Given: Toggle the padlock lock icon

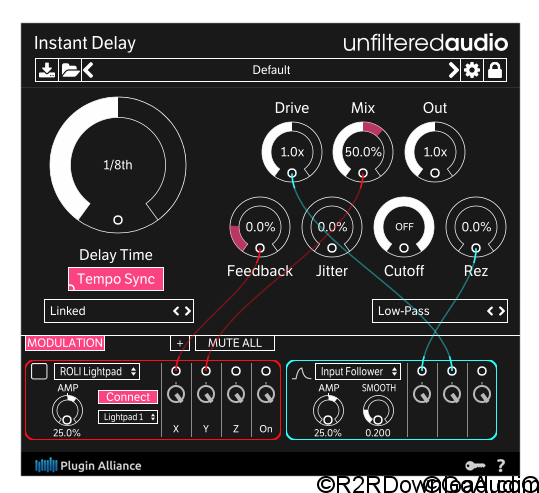Looking at the screenshot, I should pos(495,70).
